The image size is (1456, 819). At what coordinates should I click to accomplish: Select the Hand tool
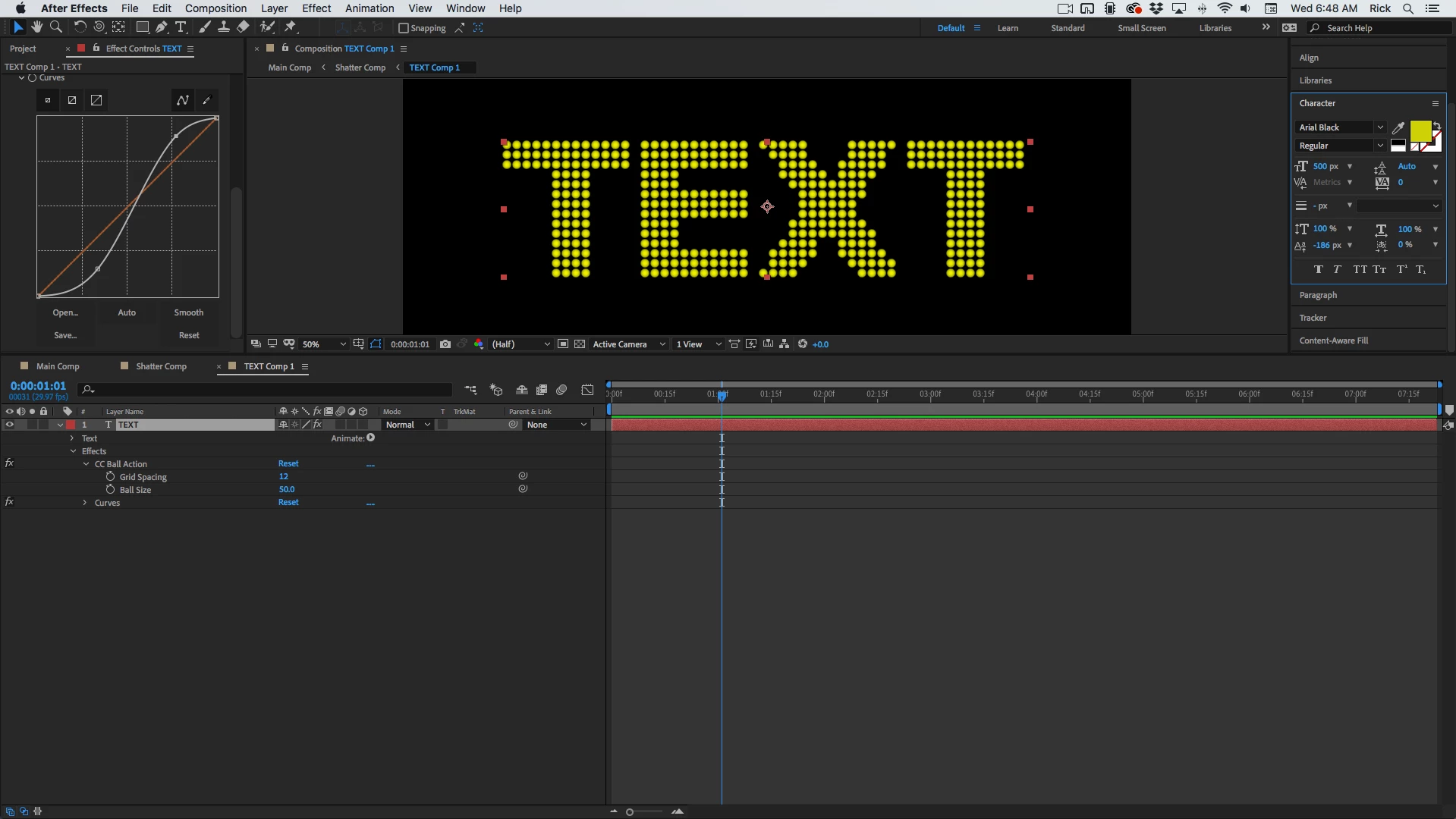tap(37, 27)
